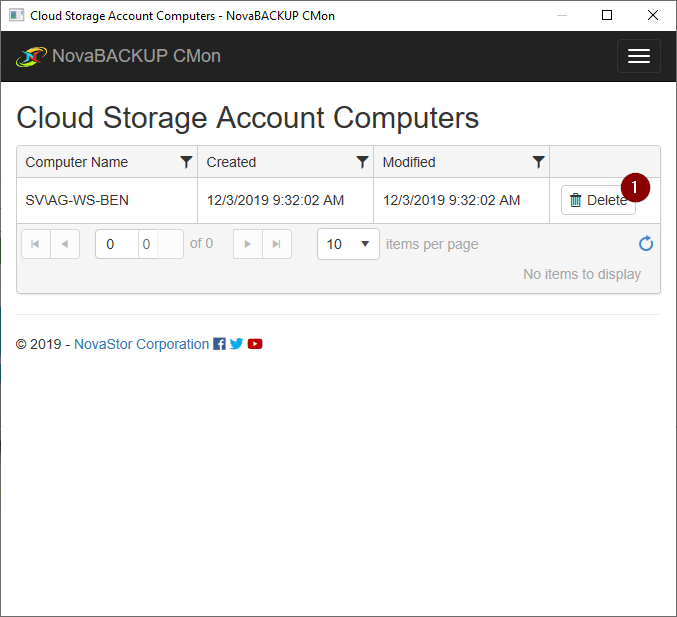Viewport: 677px width, 617px height.
Task: Sort by Modified column header
Action: [409, 162]
